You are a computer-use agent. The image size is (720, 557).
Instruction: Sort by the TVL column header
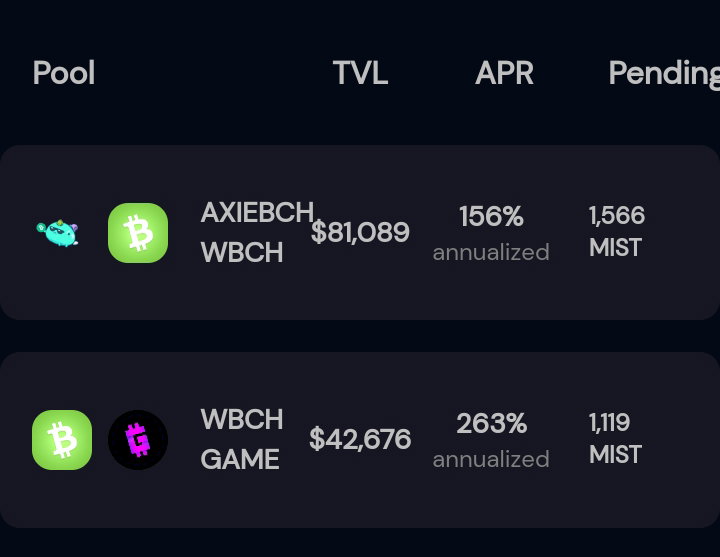(x=360, y=73)
